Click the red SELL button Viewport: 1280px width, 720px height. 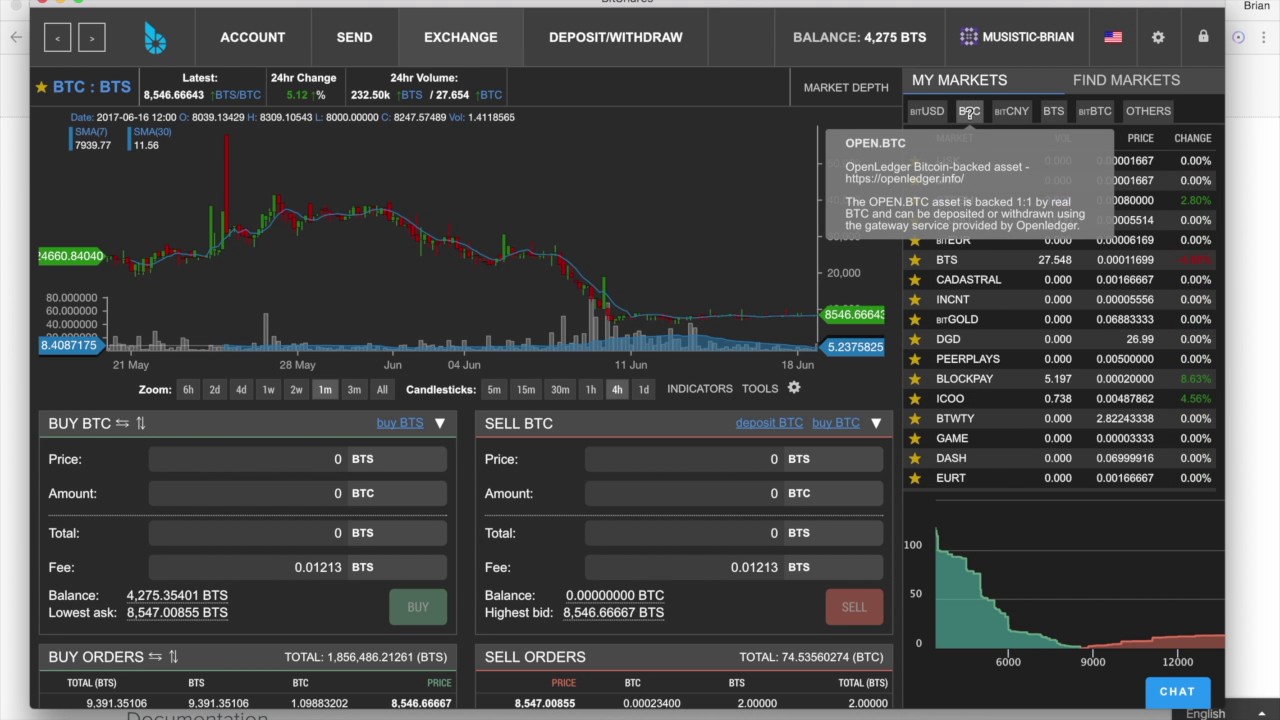tap(854, 607)
